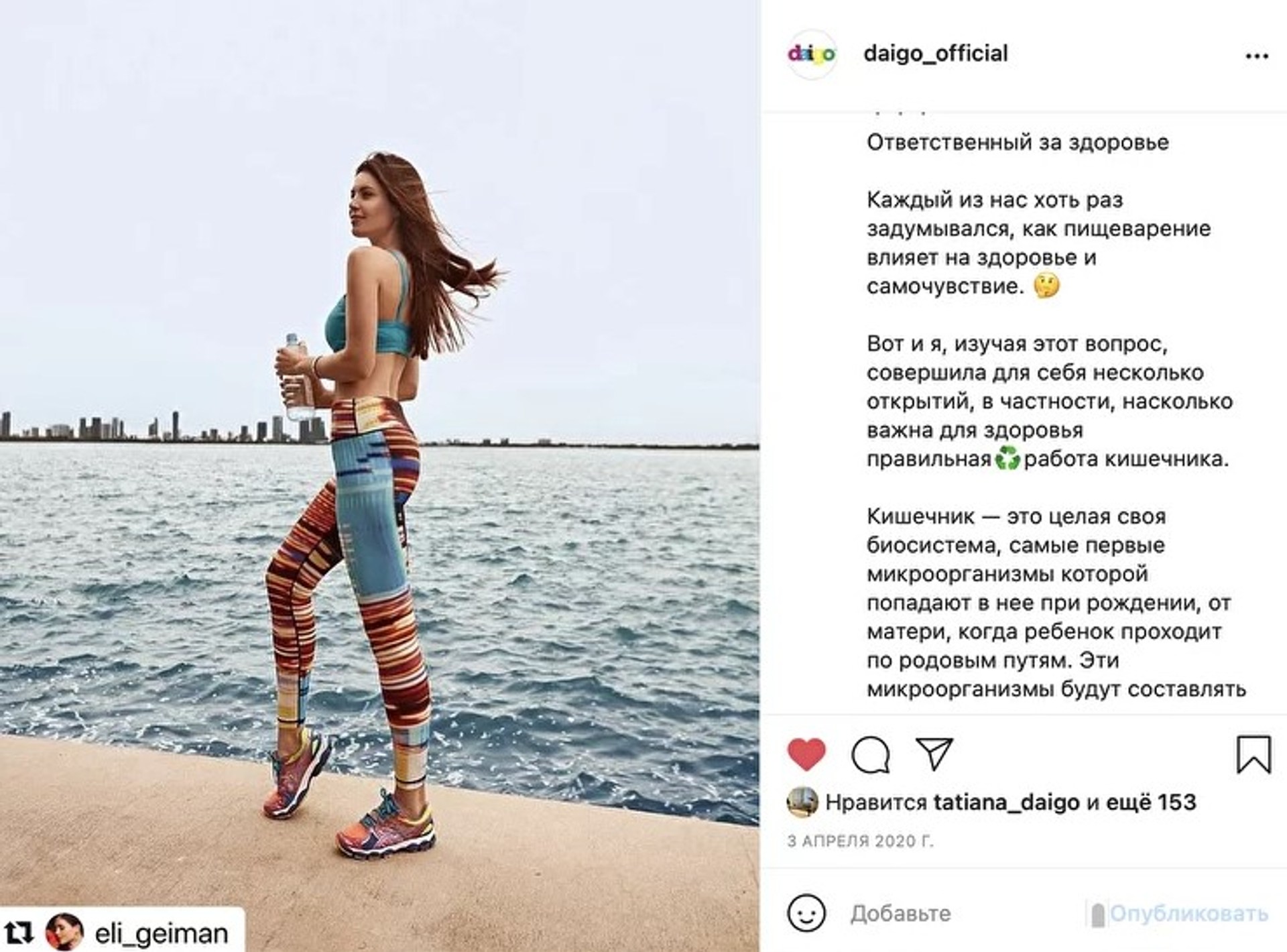
Task: Click the thinking face emoji in caption
Action: point(1046,286)
